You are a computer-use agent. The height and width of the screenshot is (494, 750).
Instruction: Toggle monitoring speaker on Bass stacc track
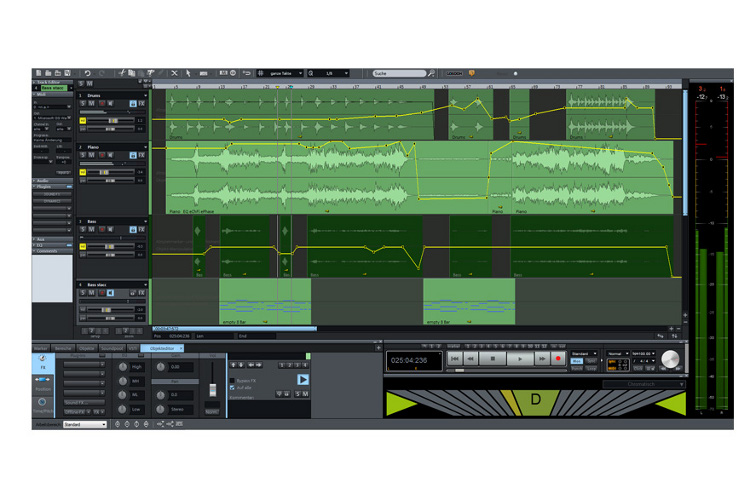pos(110,293)
